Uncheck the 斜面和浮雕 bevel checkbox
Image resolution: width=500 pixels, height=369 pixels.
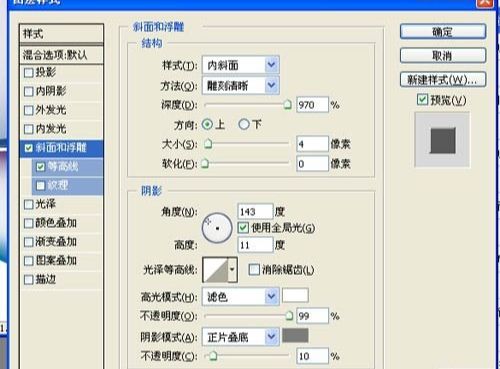point(29,148)
